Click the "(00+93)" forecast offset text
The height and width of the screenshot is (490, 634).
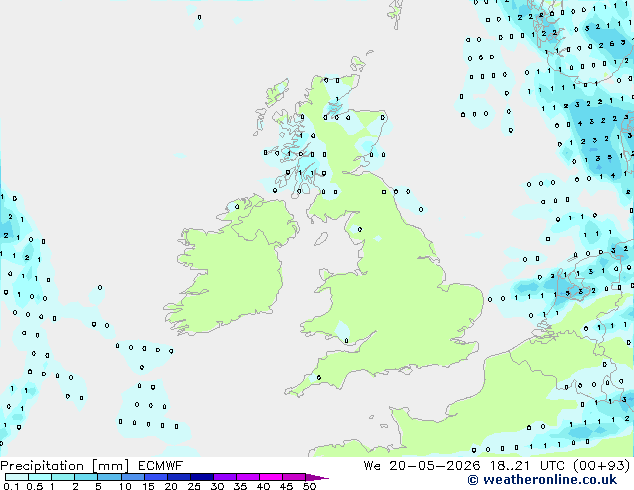point(602,466)
